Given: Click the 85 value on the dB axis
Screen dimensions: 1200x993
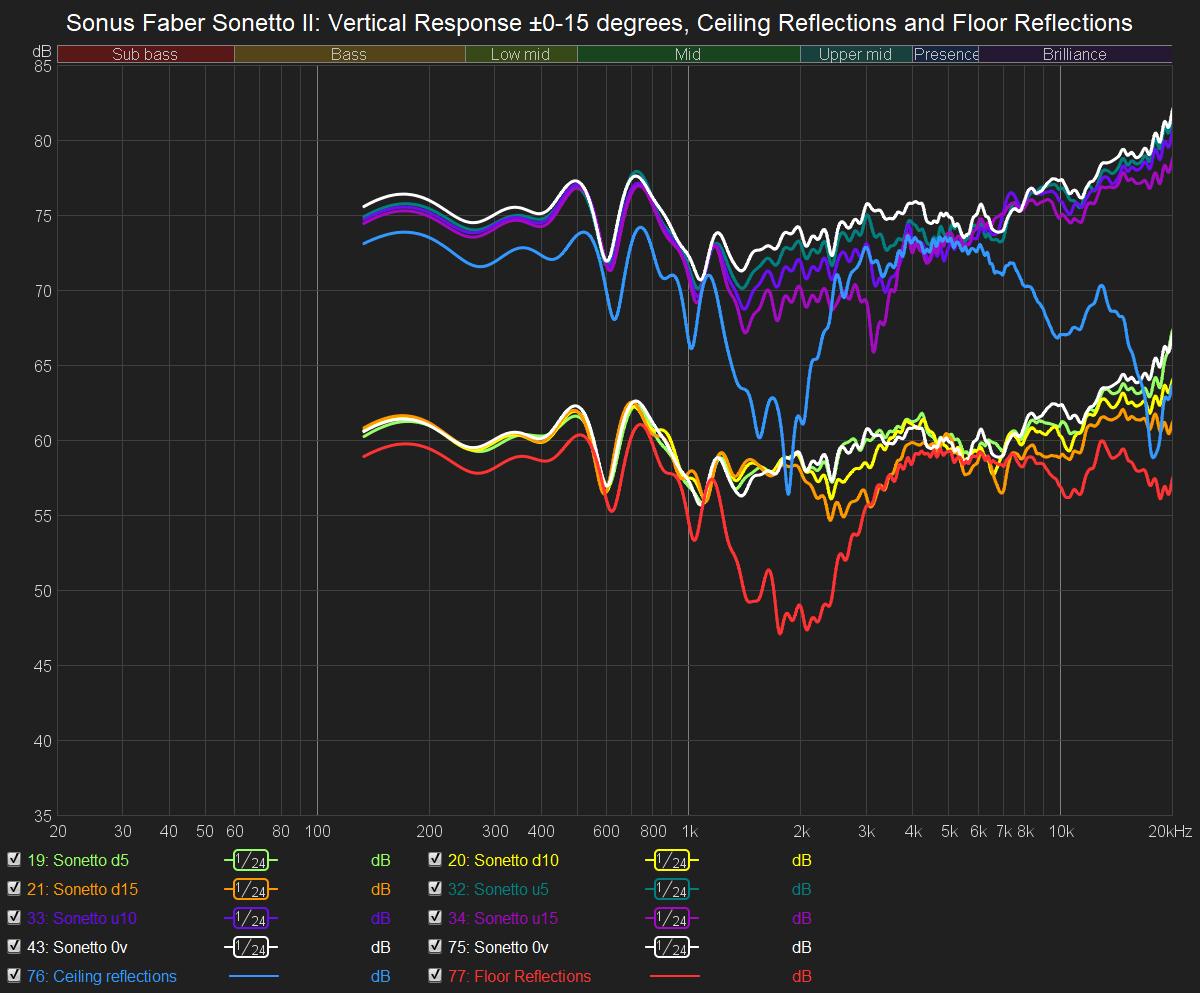Looking at the screenshot, I should click(42, 66).
